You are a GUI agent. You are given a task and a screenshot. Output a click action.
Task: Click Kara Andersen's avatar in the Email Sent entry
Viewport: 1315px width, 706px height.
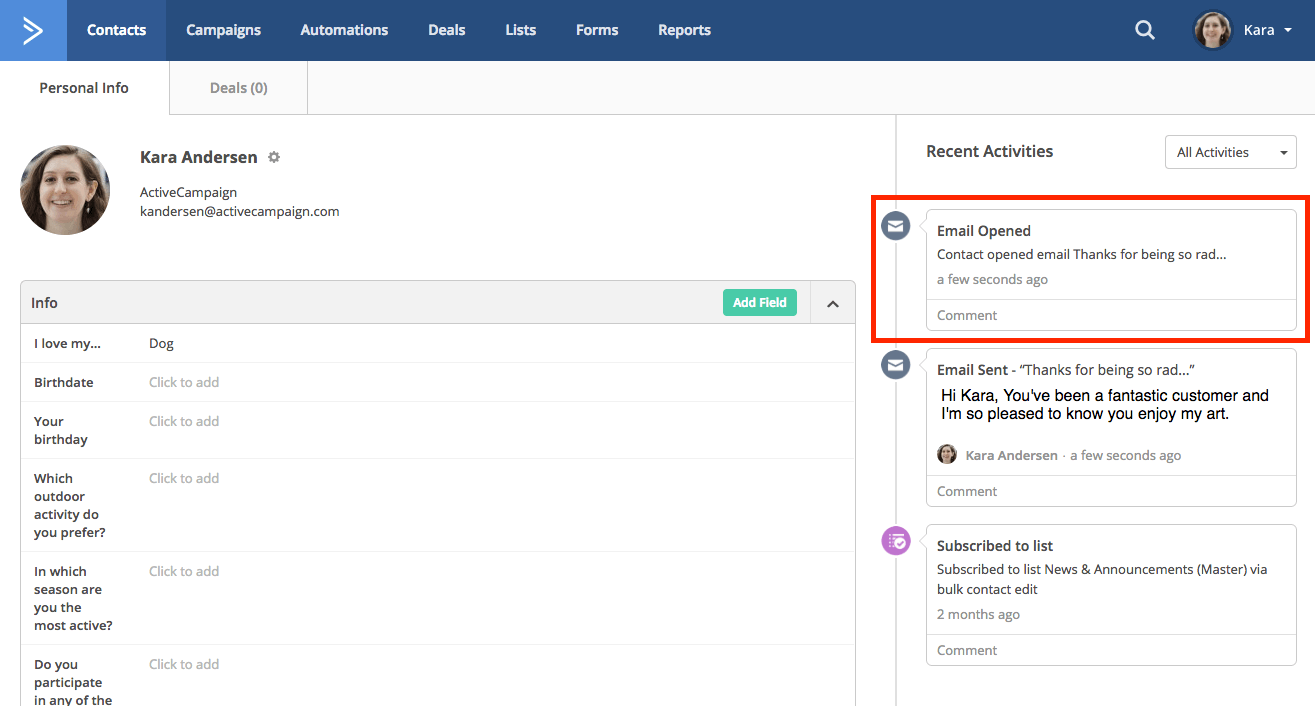[x=947, y=454]
